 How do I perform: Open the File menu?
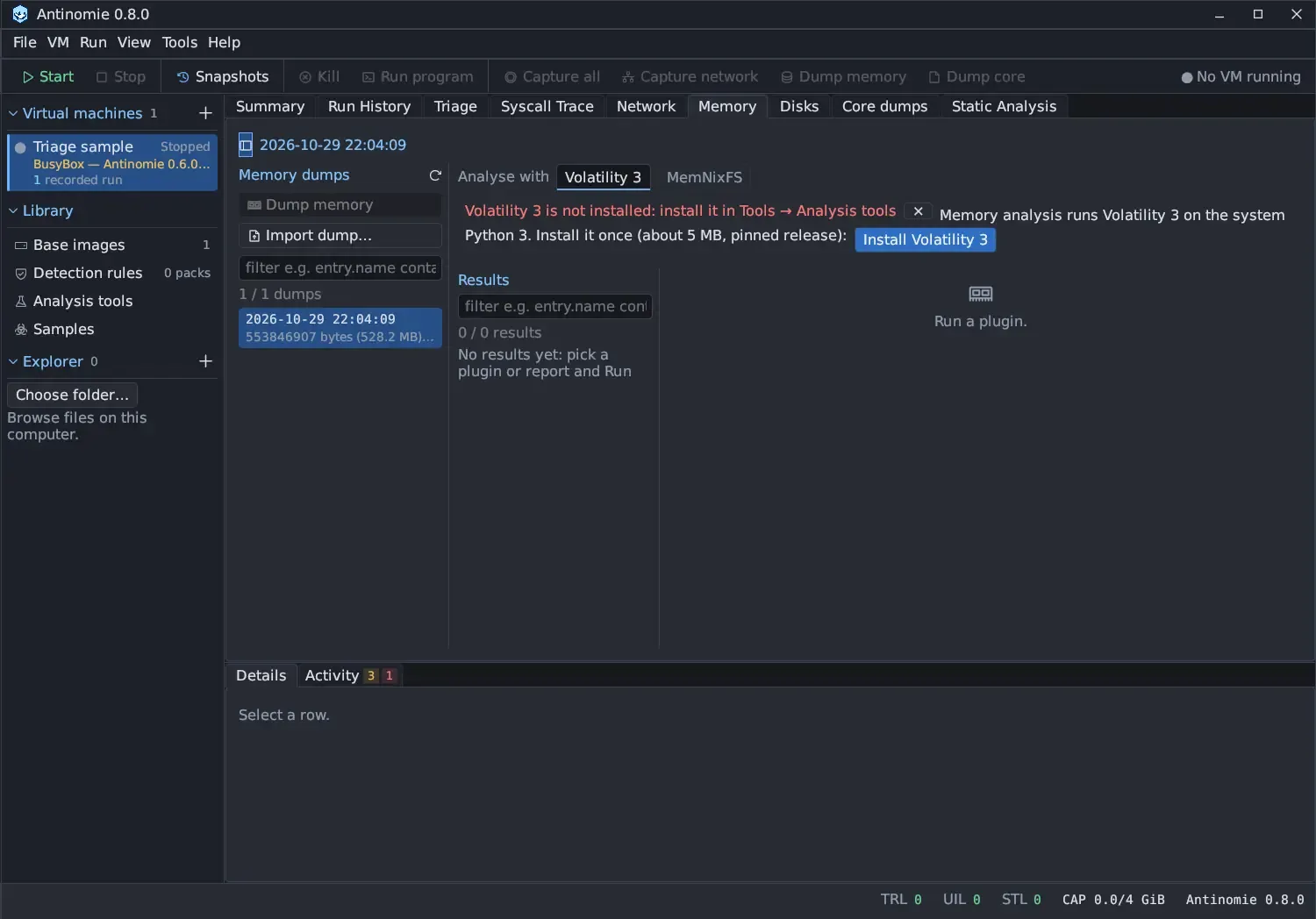click(x=25, y=42)
